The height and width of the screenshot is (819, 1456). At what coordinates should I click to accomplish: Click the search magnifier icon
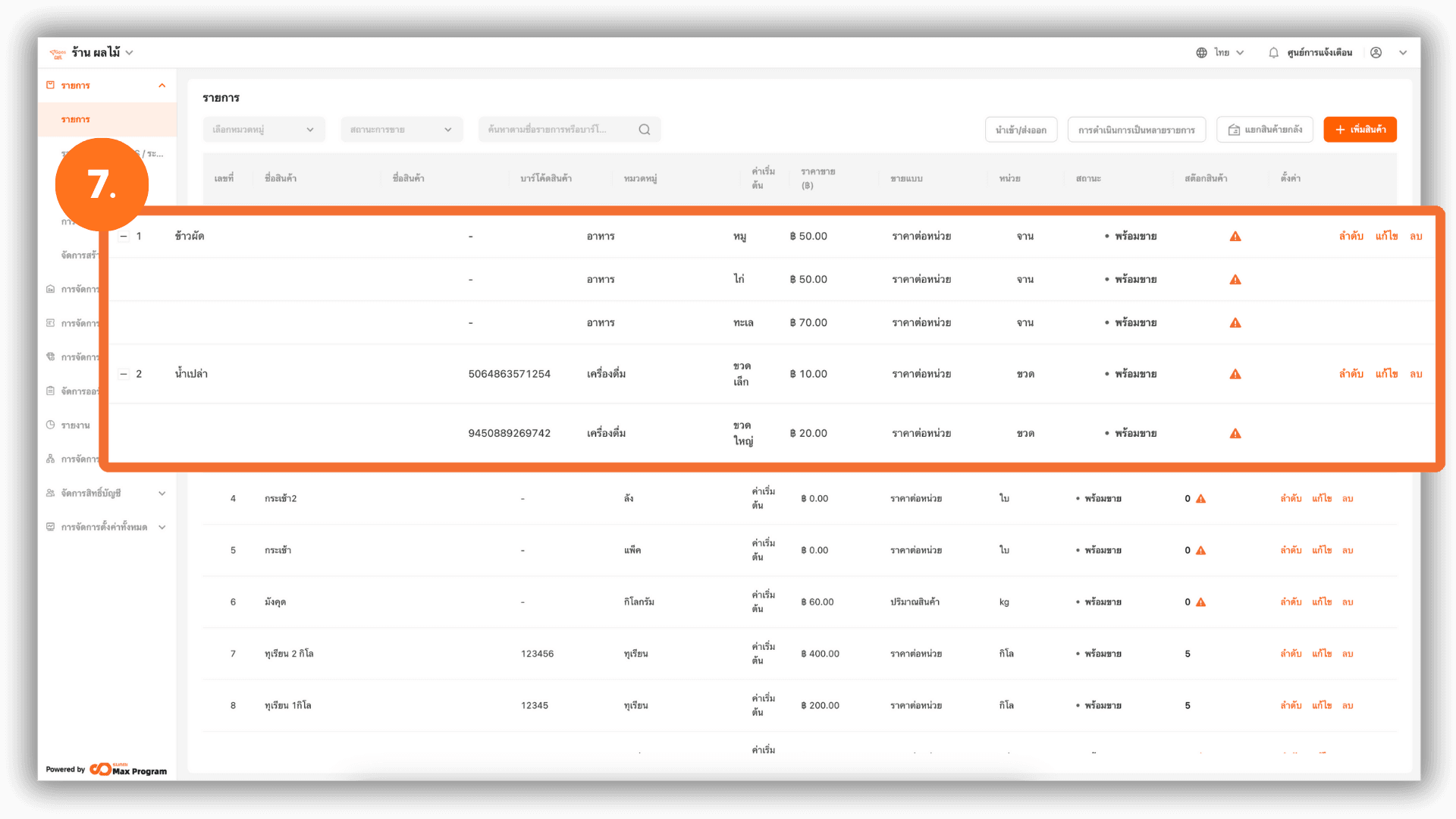point(645,130)
